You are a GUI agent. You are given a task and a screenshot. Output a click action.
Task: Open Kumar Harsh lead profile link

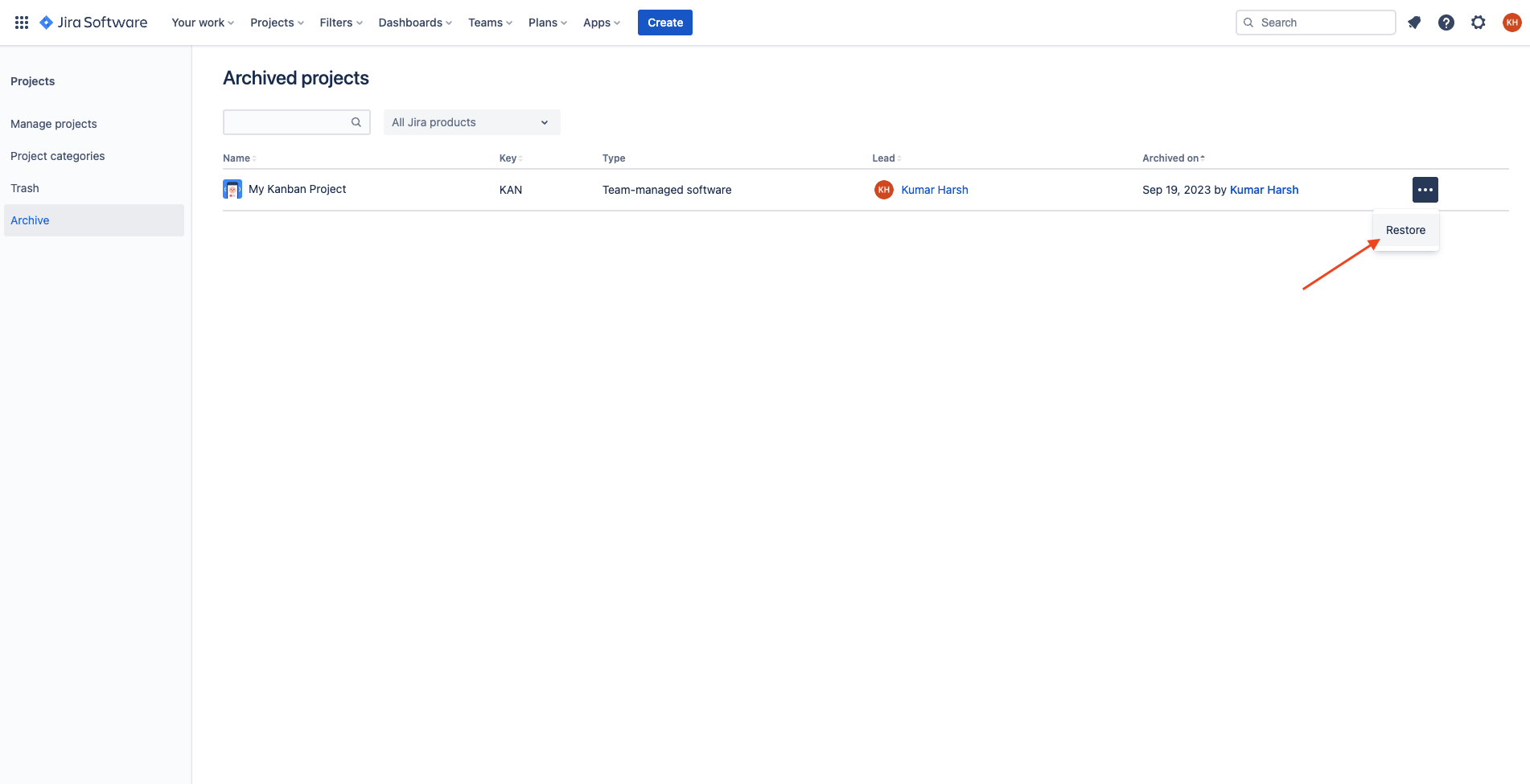[934, 190]
